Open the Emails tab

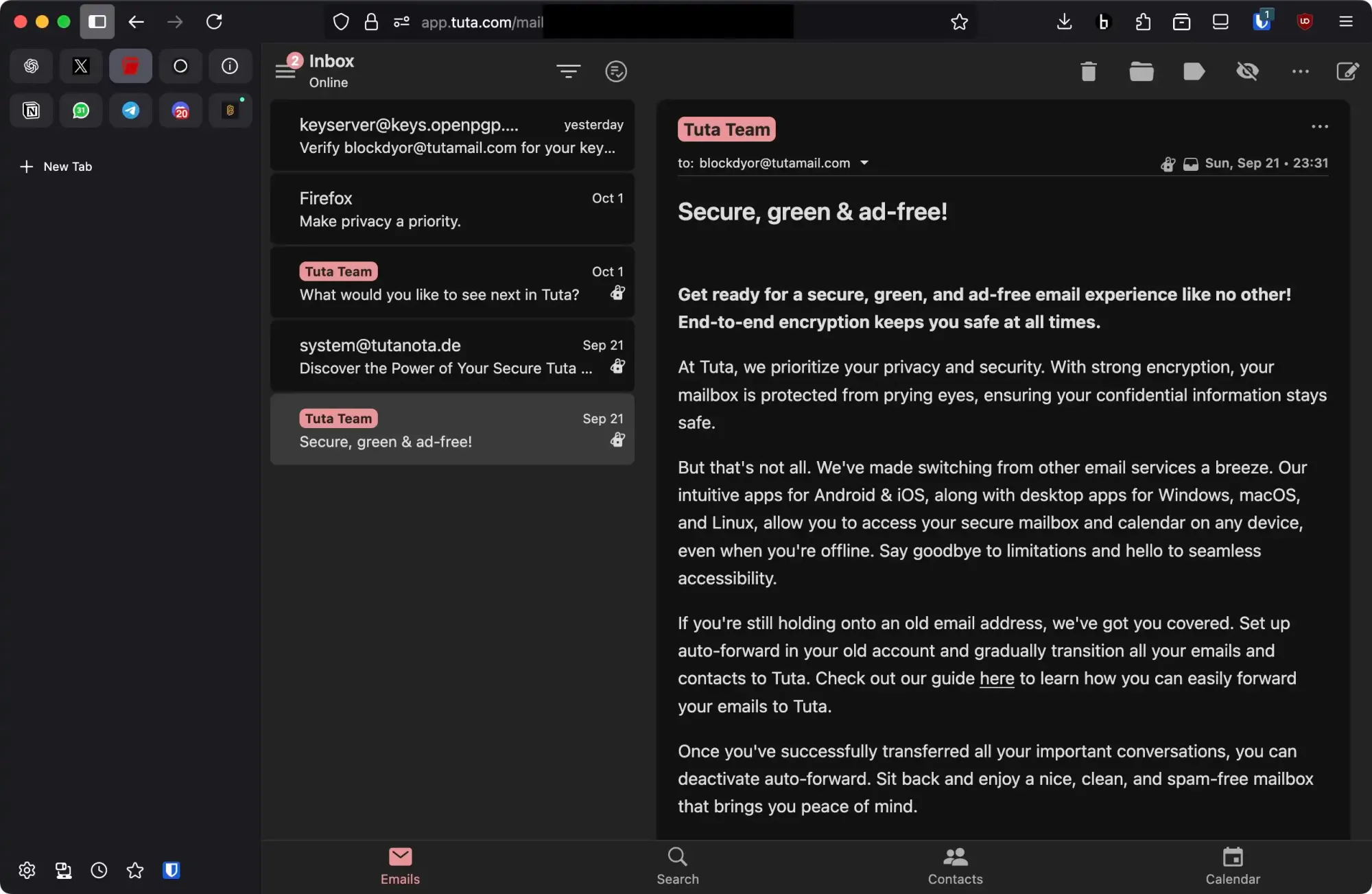point(400,866)
